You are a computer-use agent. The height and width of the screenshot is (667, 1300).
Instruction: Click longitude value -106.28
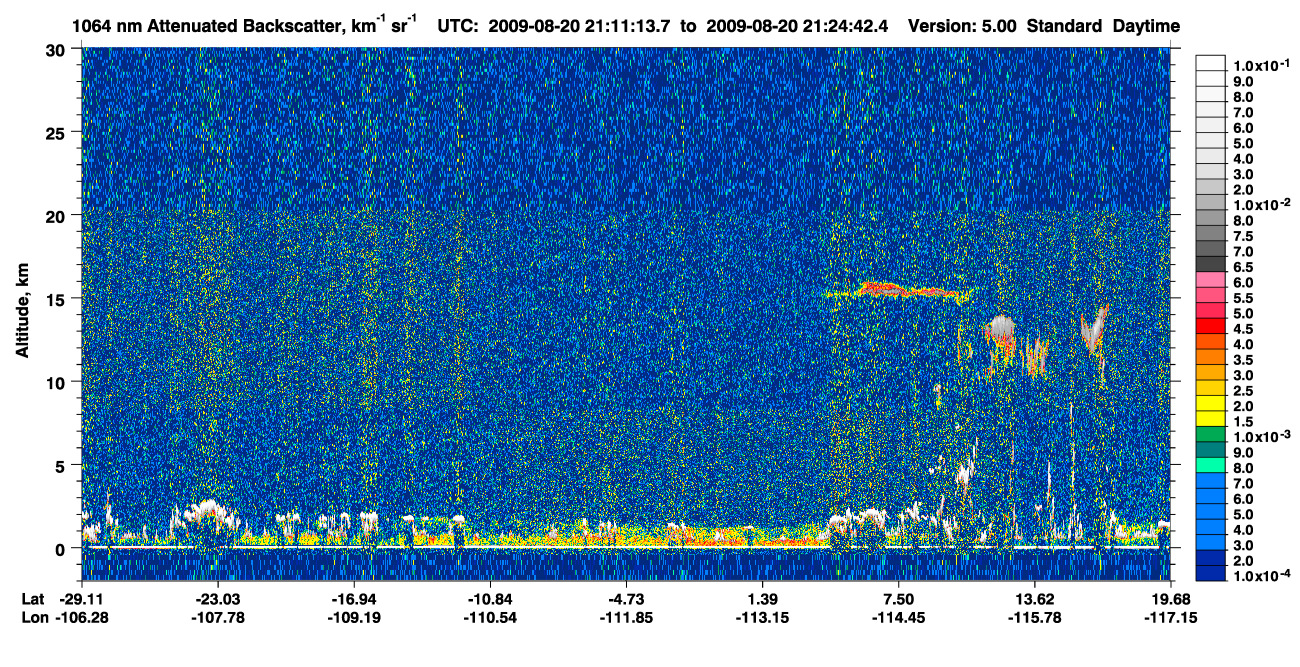80,617
